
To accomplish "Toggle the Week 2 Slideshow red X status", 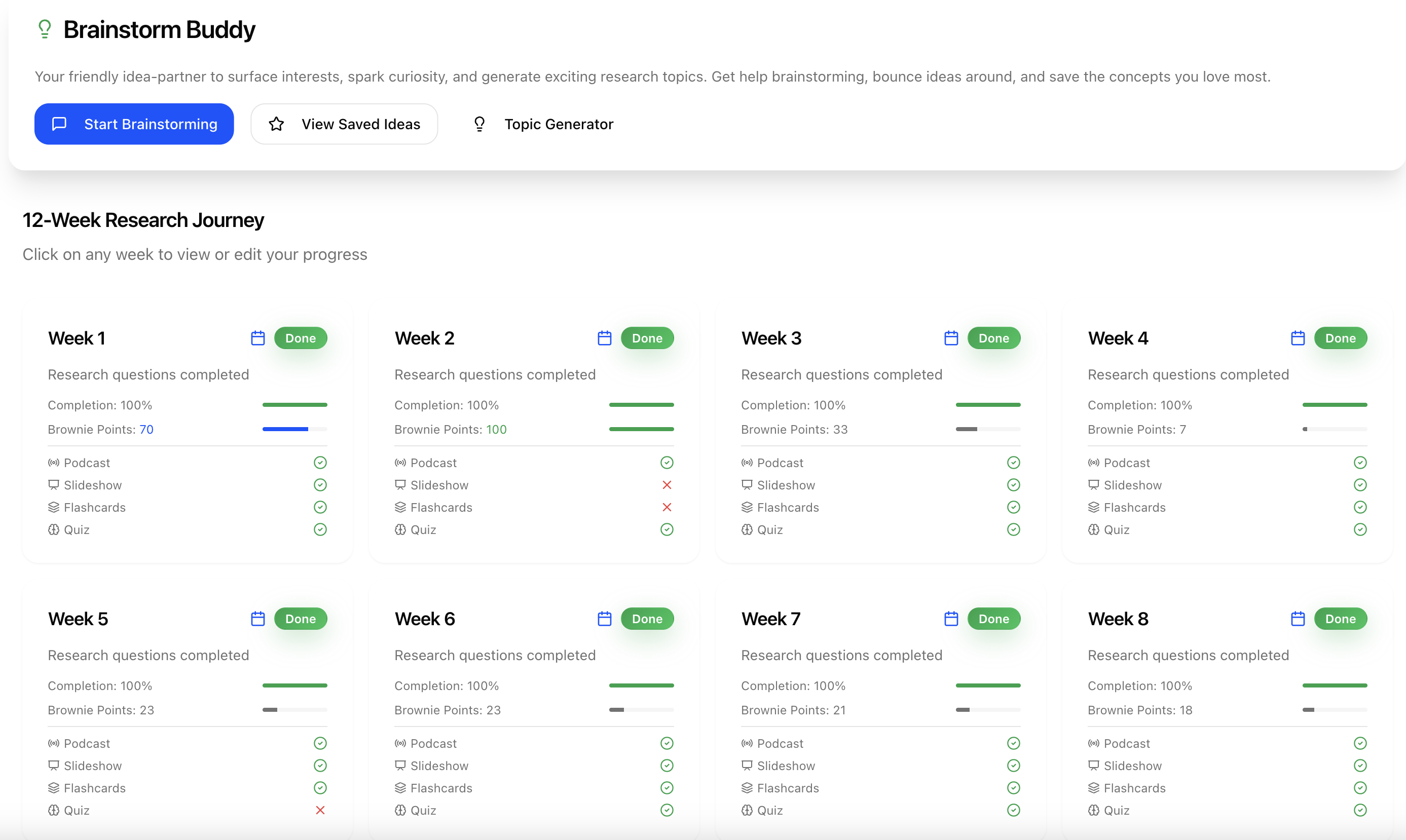I will pos(667,485).
